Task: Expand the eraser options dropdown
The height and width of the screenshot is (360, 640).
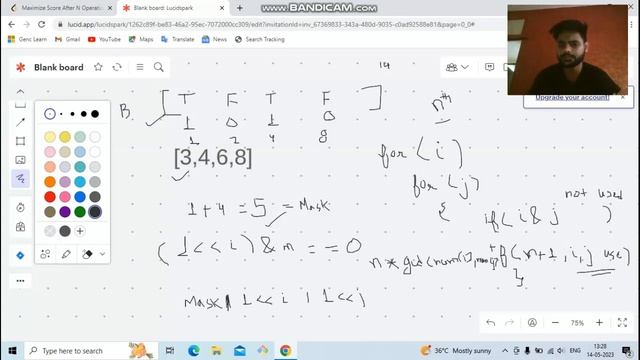Action: (102, 254)
